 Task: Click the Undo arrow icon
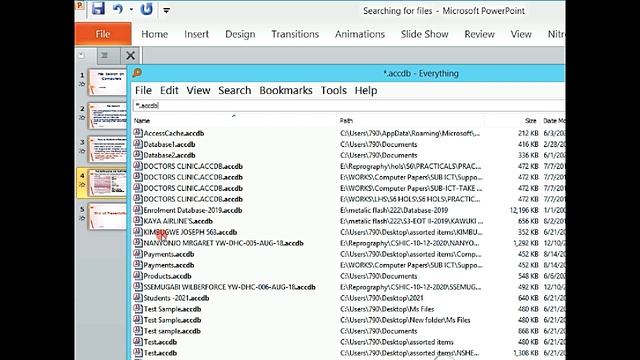point(118,9)
